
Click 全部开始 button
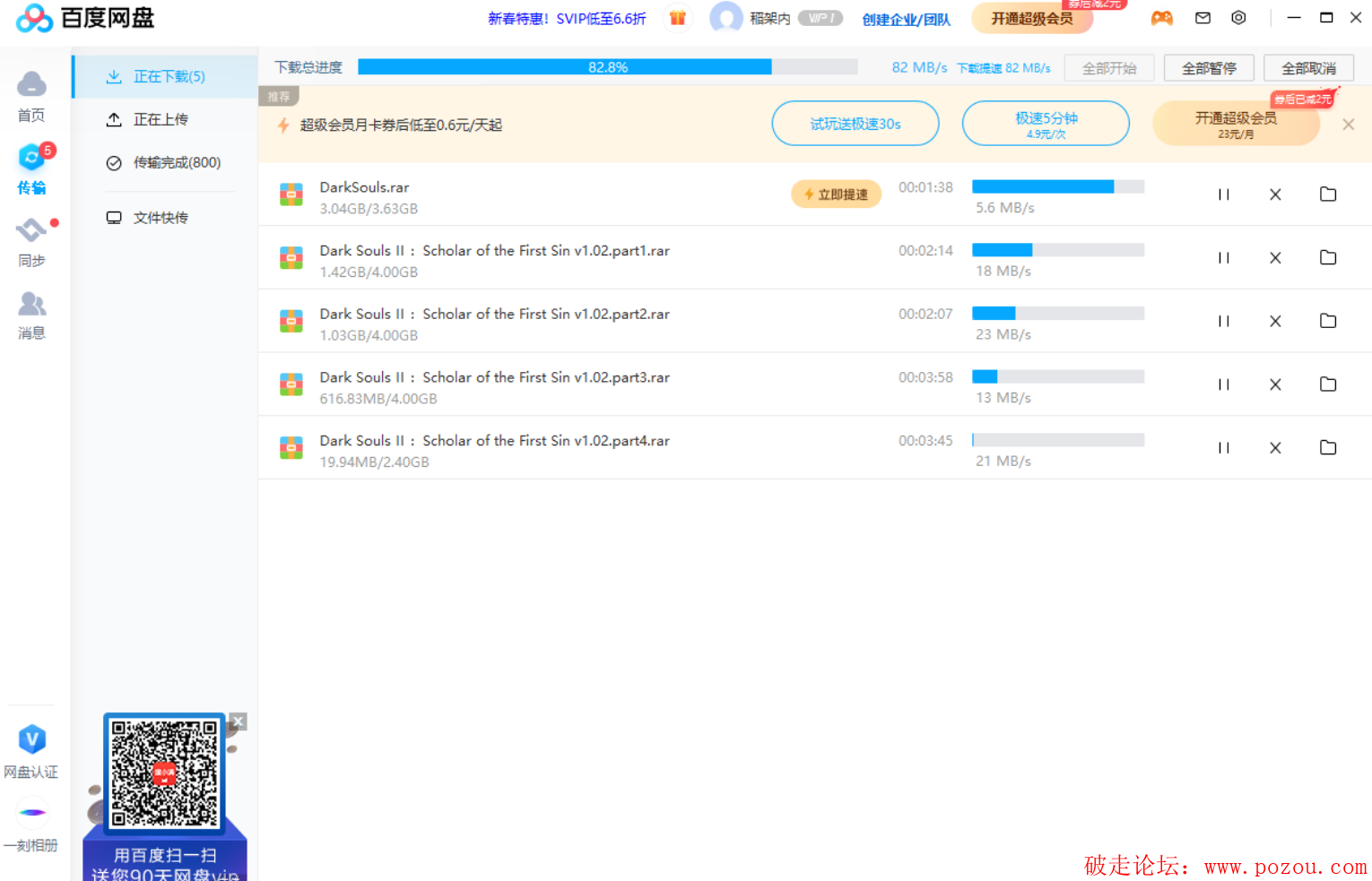click(x=1109, y=68)
